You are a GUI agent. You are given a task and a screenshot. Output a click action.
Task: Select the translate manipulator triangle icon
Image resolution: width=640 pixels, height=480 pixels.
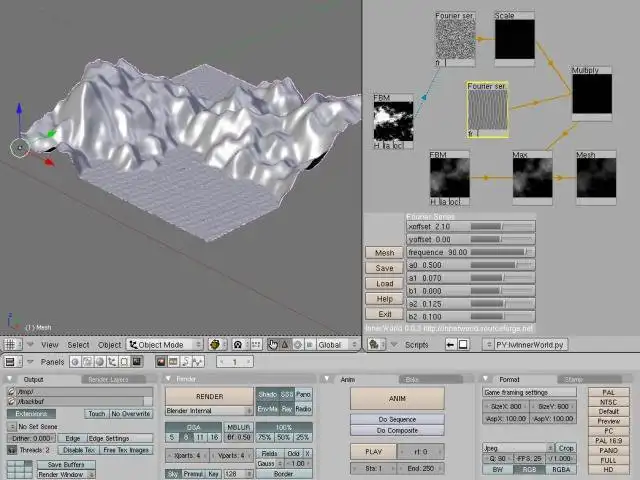tap(285, 344)
